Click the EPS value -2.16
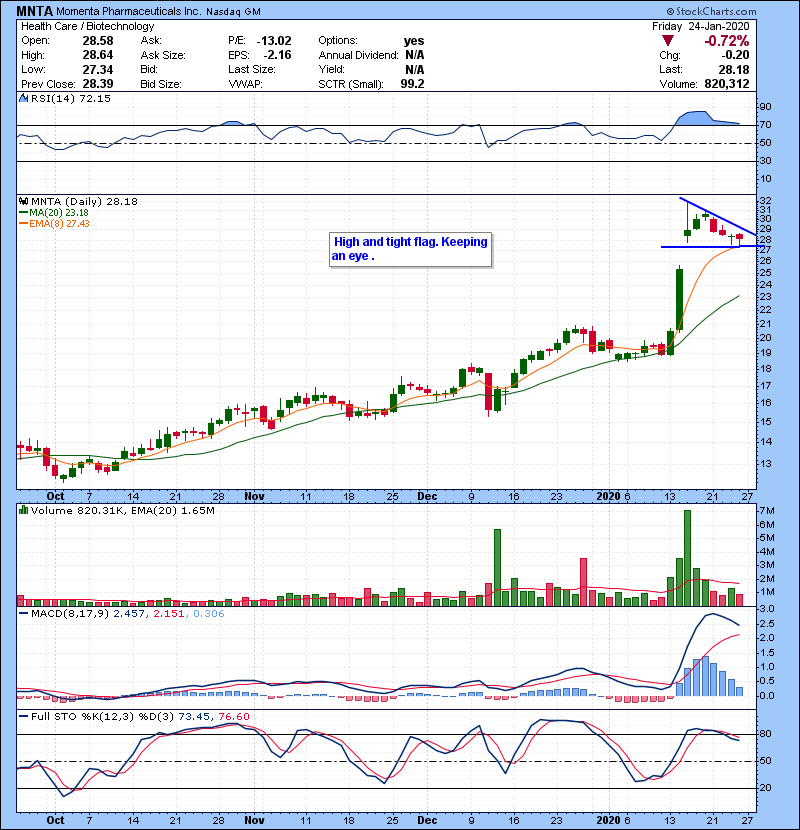 click(277, 55)
